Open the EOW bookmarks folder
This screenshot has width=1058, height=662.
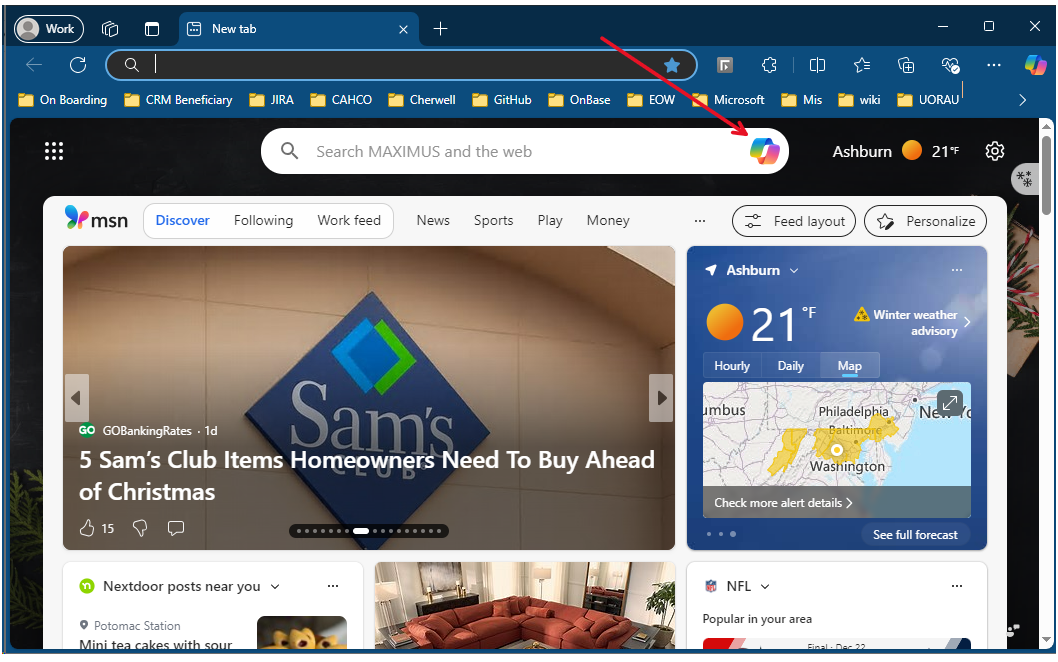click(x=650, y=100)
